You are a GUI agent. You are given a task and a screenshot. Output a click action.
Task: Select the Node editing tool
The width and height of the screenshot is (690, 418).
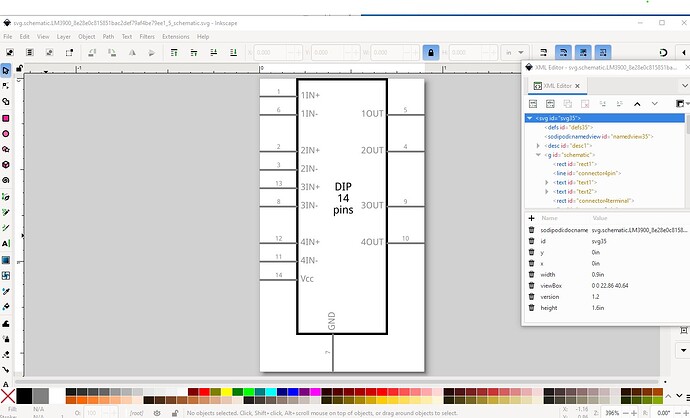(6, 86)
